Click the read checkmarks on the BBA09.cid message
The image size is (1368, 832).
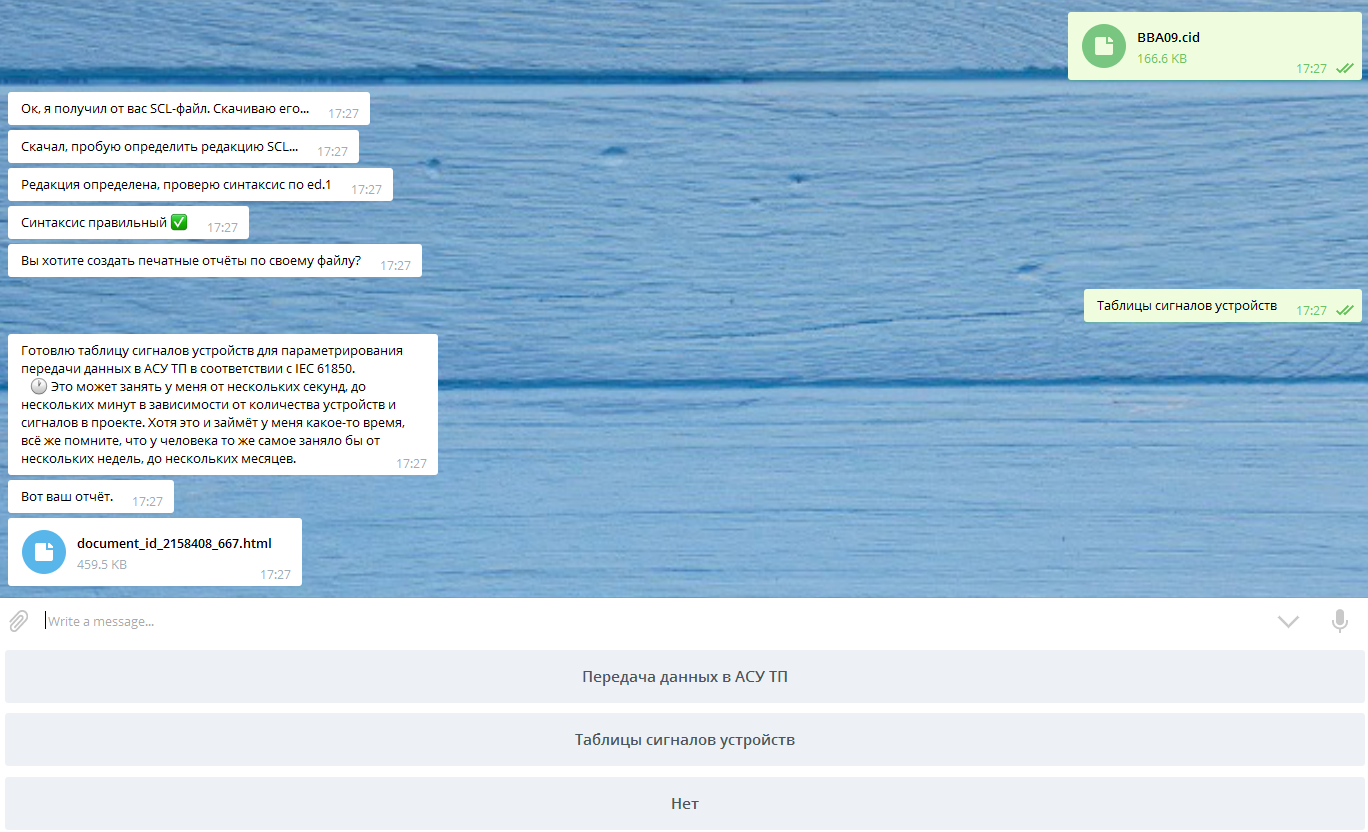click(x=1345, y=69)
